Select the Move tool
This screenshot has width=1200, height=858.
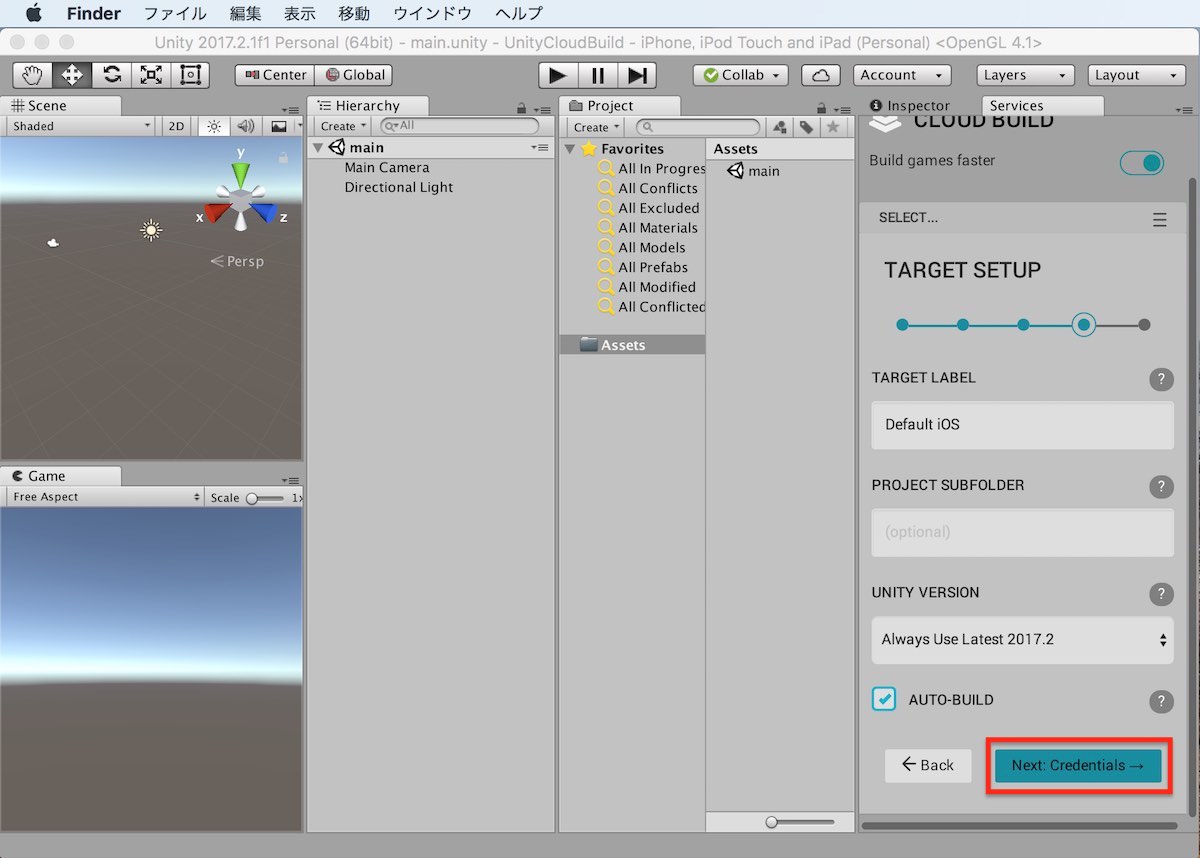72,75
